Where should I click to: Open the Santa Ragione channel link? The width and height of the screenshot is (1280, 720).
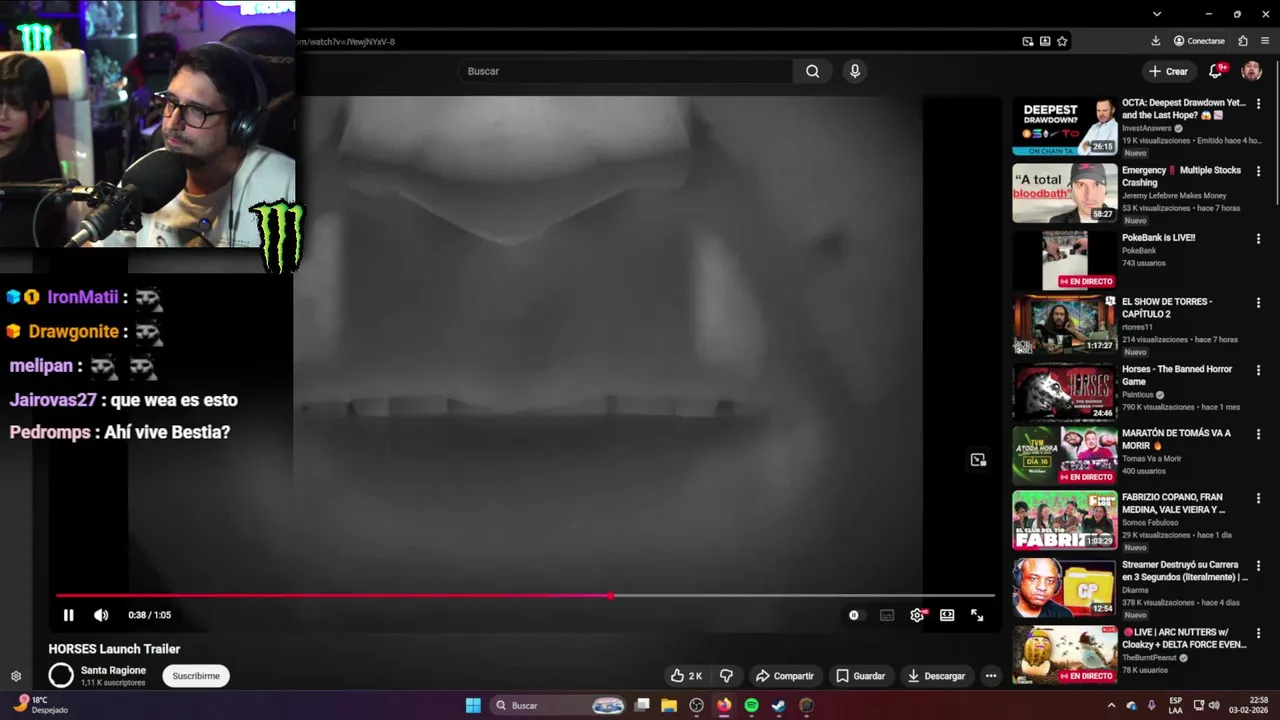[x=113, y=670]
